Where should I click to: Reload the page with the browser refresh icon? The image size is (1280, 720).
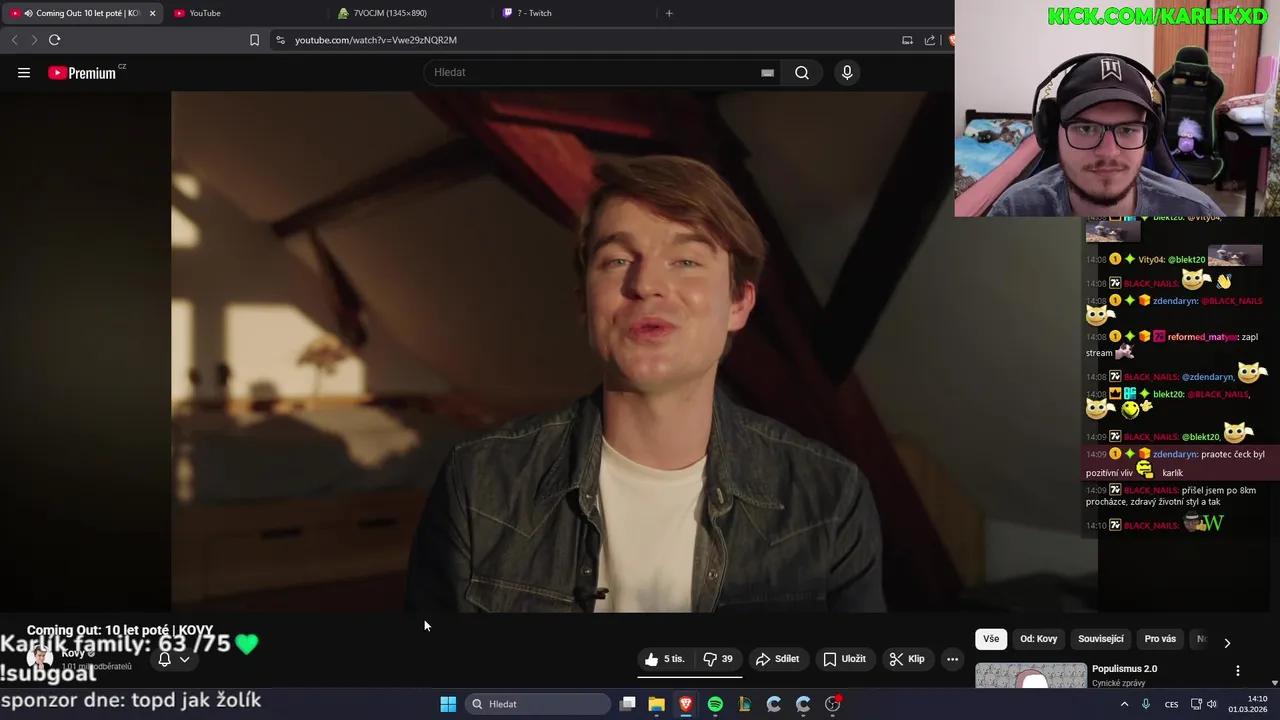pos(54,40)
